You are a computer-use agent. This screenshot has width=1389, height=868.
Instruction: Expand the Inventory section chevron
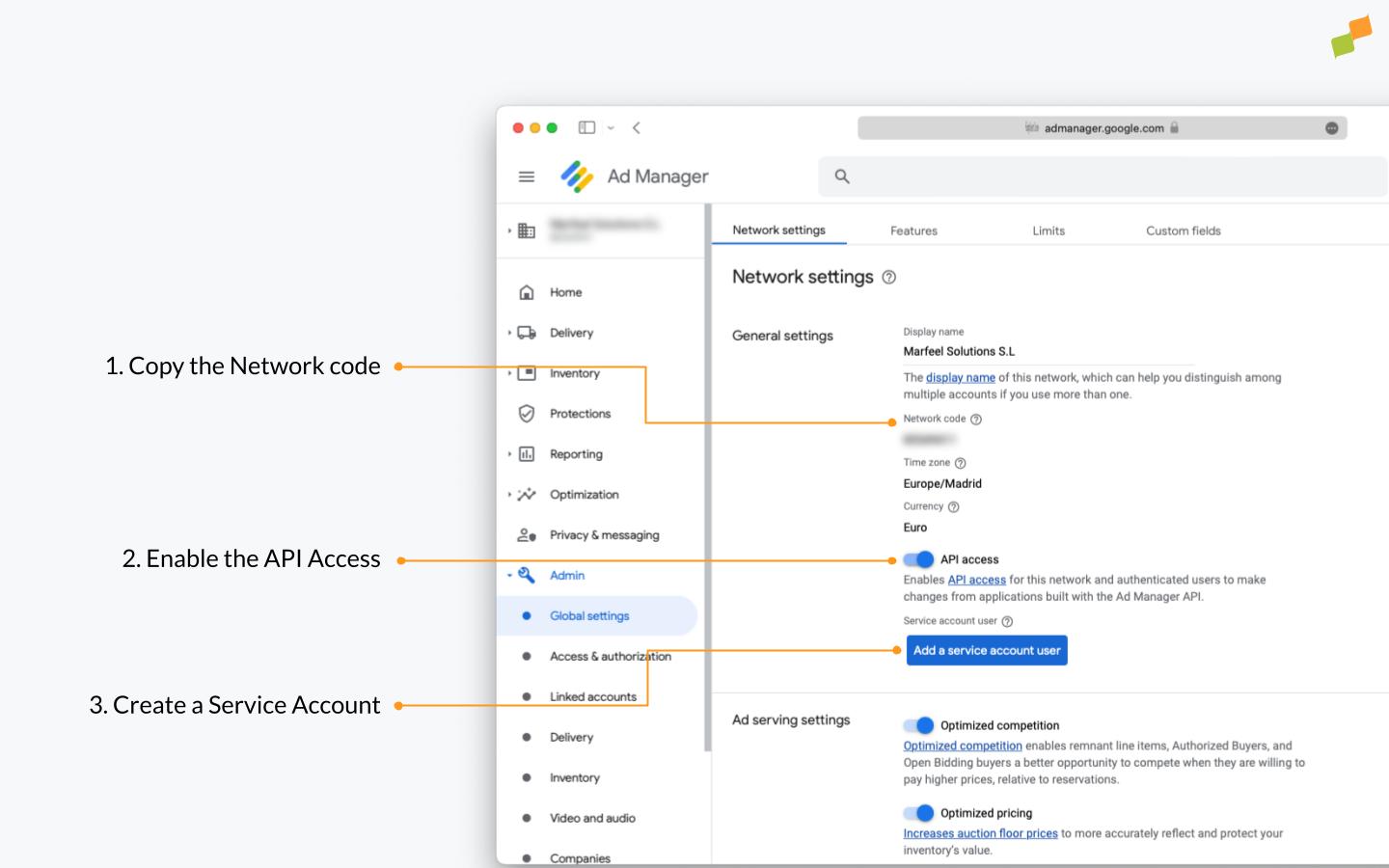click(510, 372)
